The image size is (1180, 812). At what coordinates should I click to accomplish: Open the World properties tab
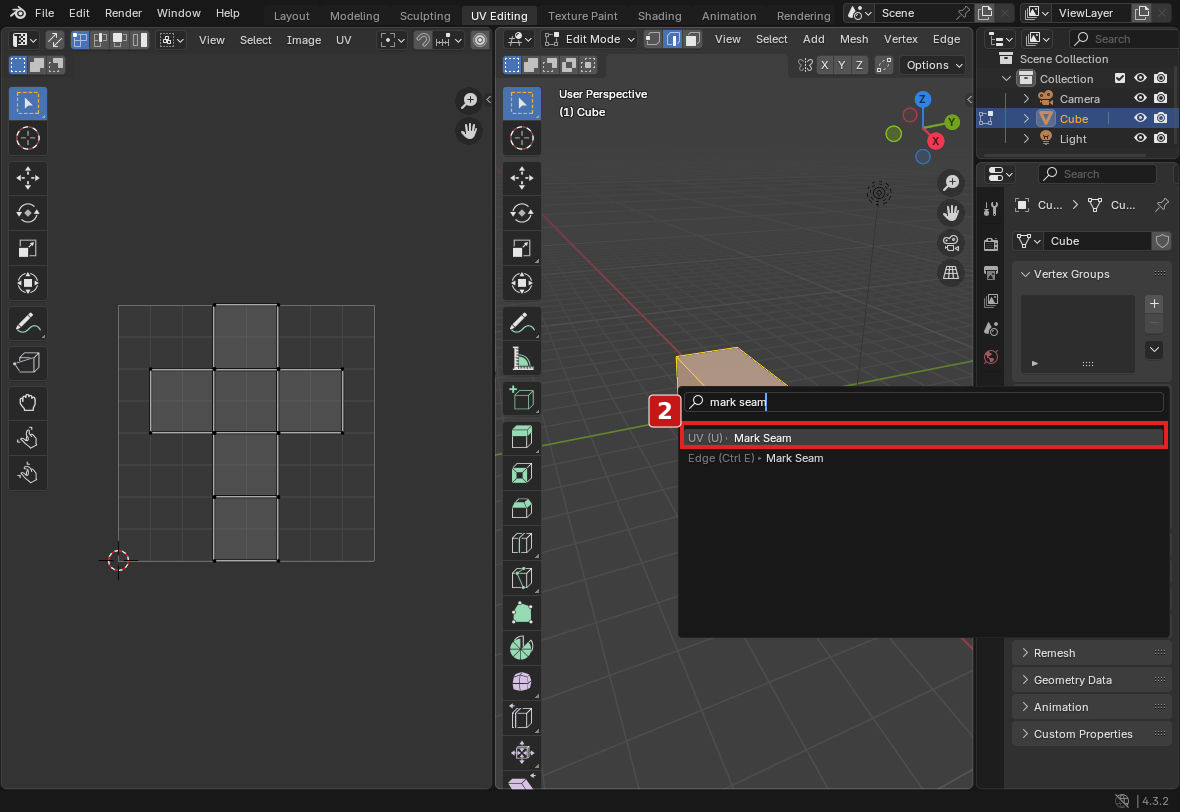[x=991, y=357]
